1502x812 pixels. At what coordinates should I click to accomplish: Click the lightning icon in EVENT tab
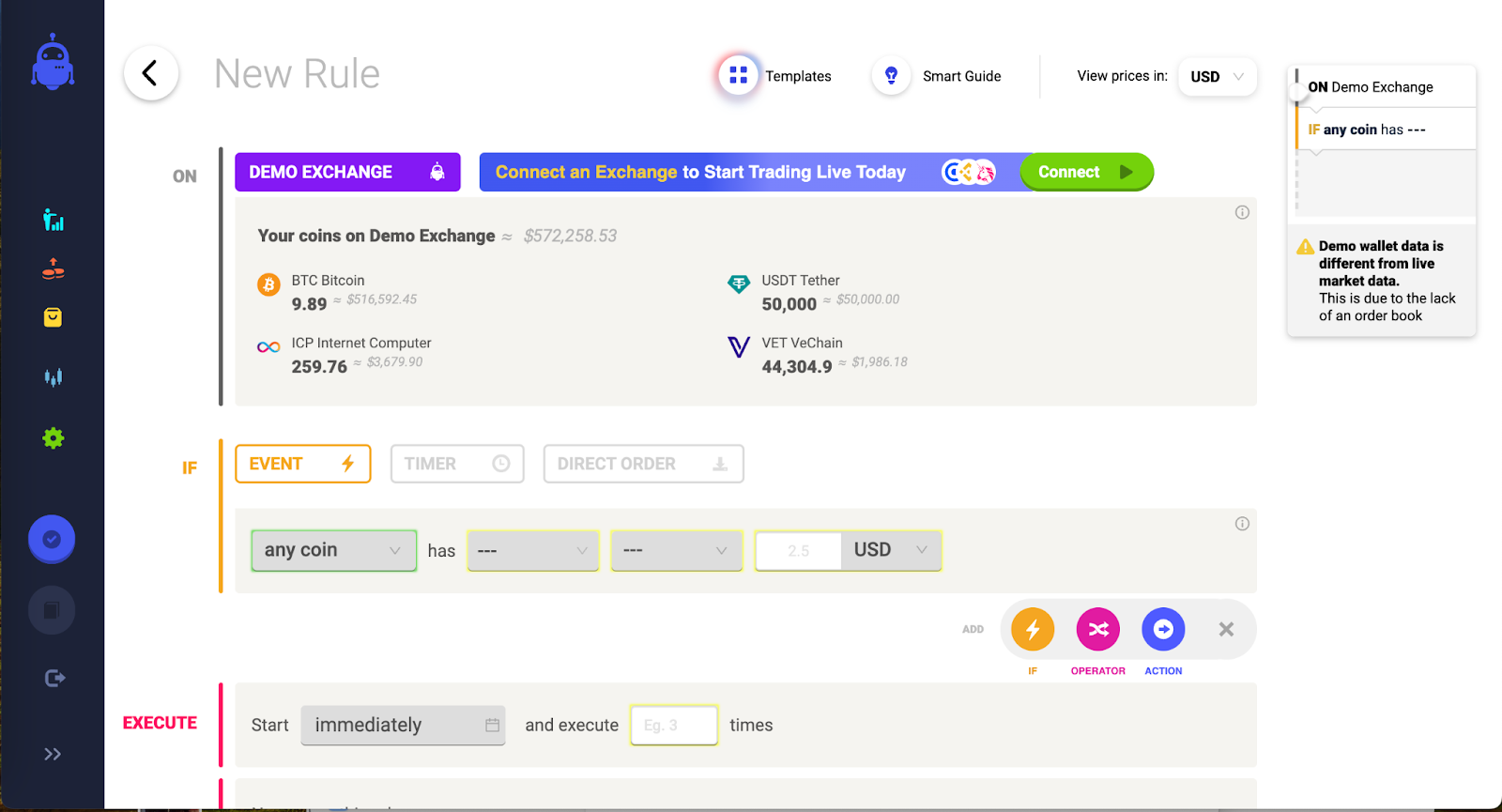click(x=347, y=464)
